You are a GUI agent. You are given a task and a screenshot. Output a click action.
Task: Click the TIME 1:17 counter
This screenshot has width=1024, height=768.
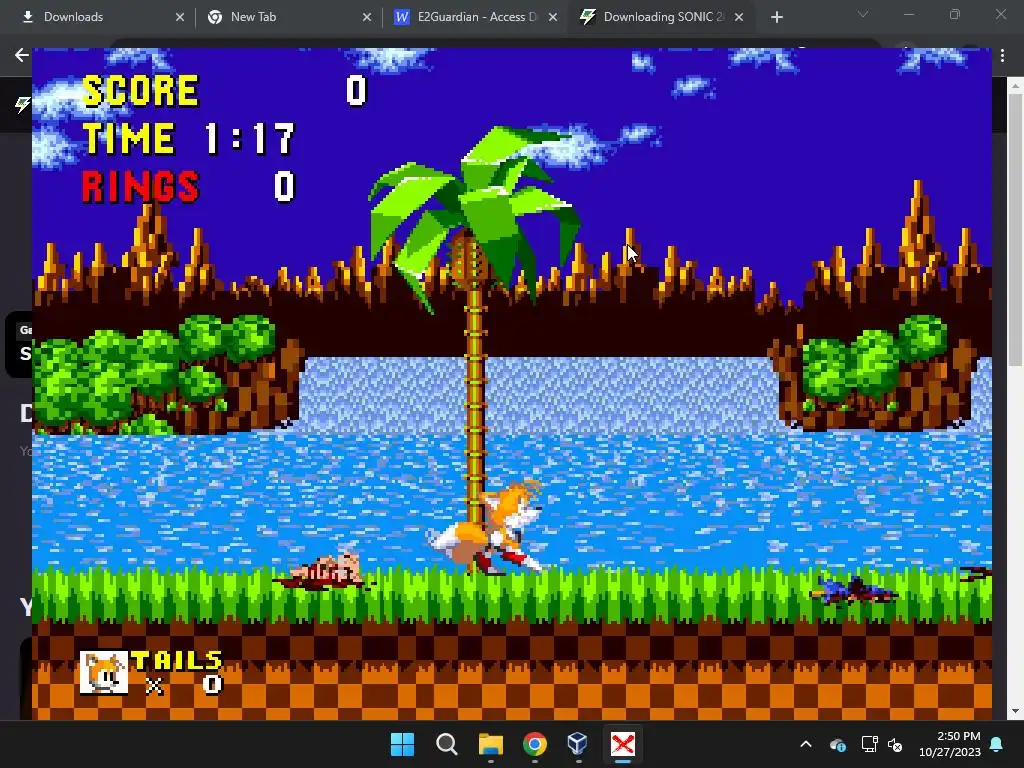click(x=189, y=138)
